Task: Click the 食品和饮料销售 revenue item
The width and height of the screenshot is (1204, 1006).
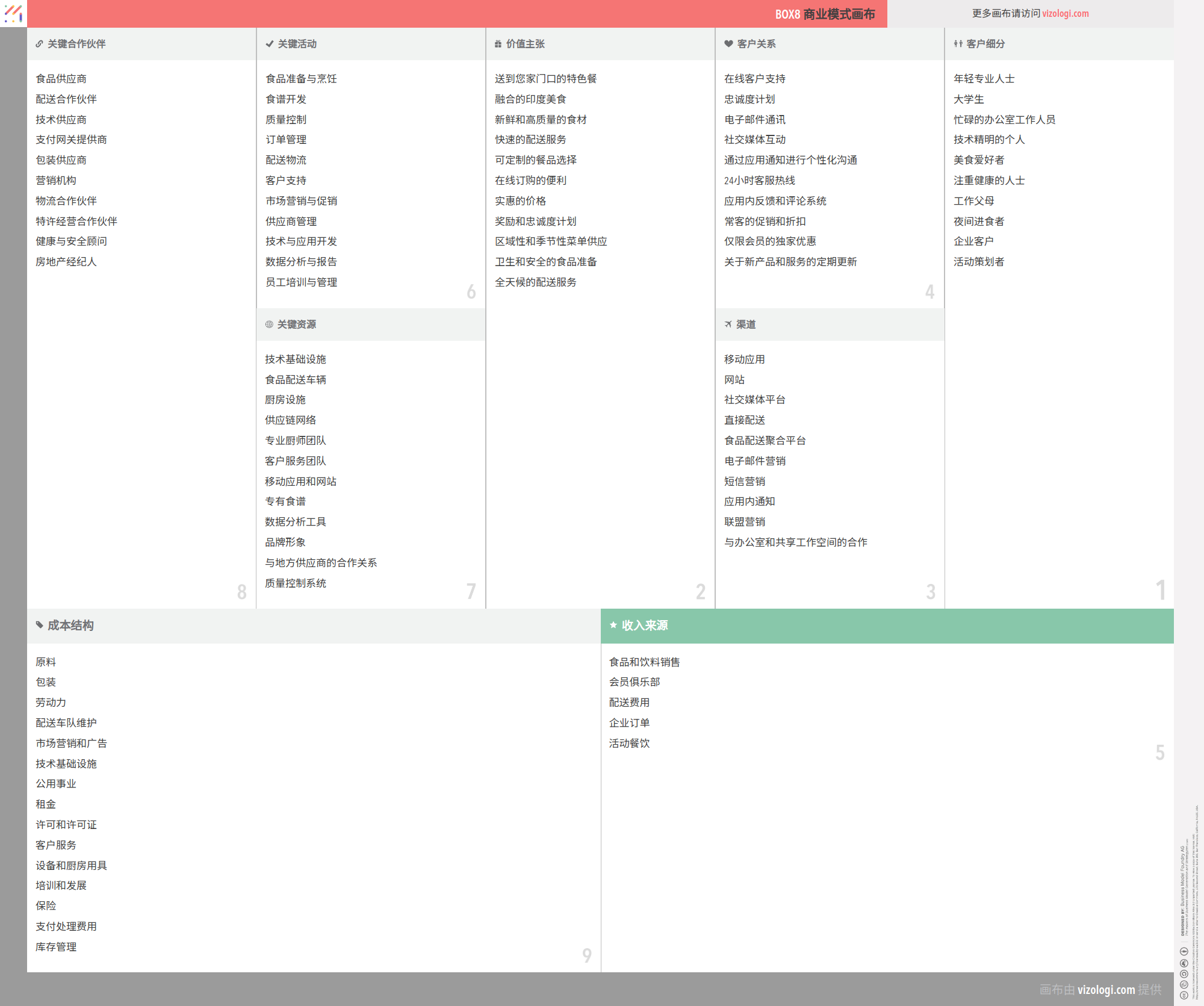Action: (x=644, y=662)
